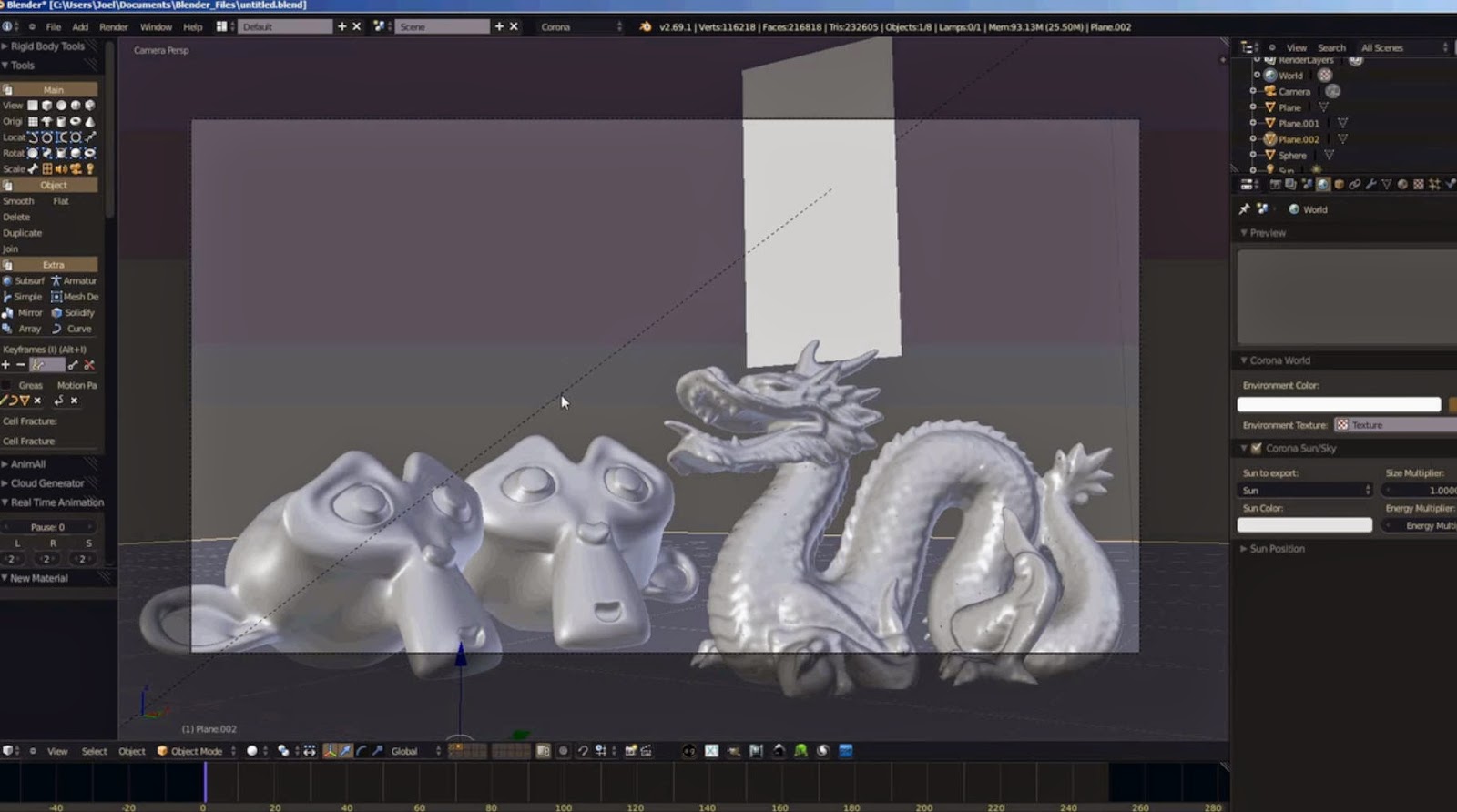Select the Modifiers wrench tab
Image resolution: width=1457 pixels, height=812 pixels.
(x=1370, y=185)
